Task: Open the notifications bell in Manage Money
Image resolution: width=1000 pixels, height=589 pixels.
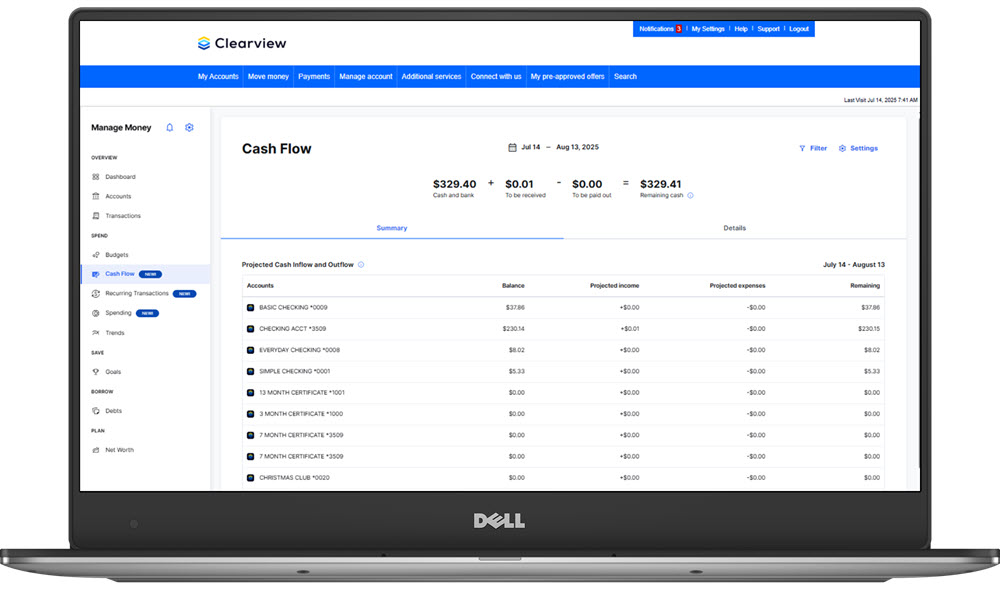Action: 167,127
